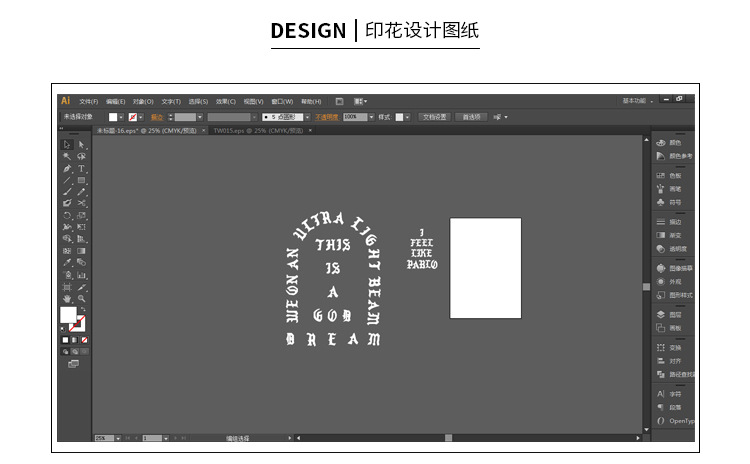Select the Gradient tool
The image size is (750, 464).
click(x=81, y=251)
